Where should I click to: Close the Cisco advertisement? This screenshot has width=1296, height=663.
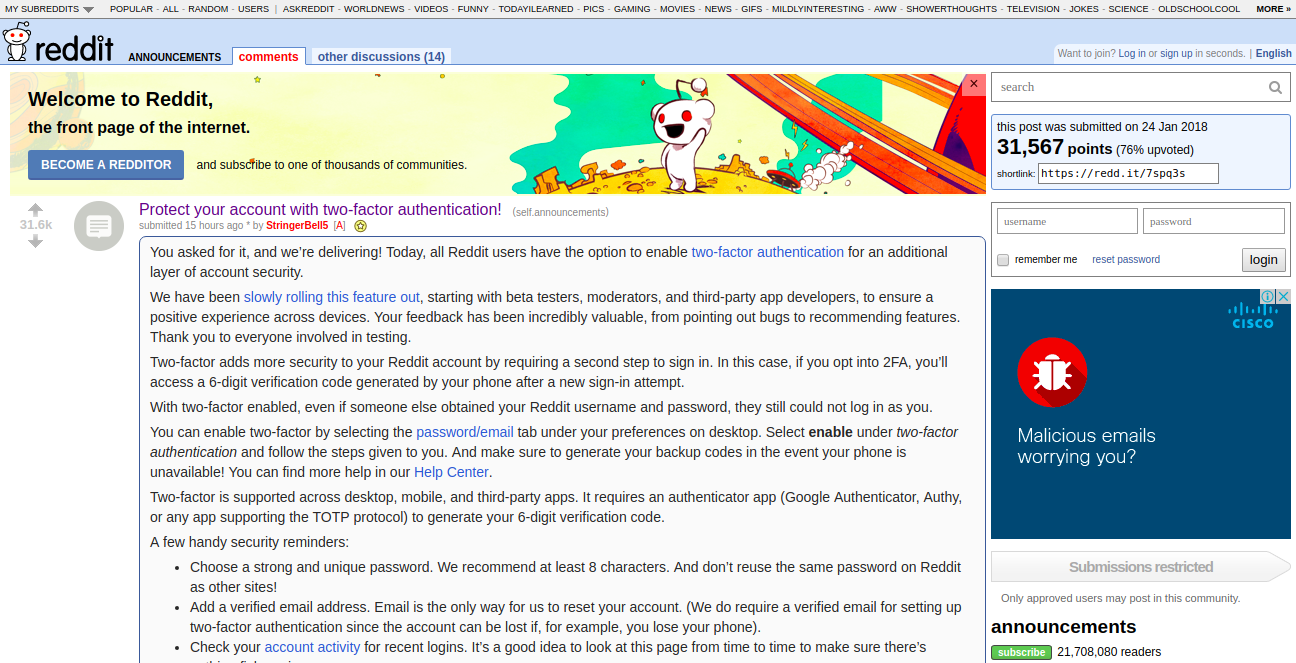[x=1283, y=297]
